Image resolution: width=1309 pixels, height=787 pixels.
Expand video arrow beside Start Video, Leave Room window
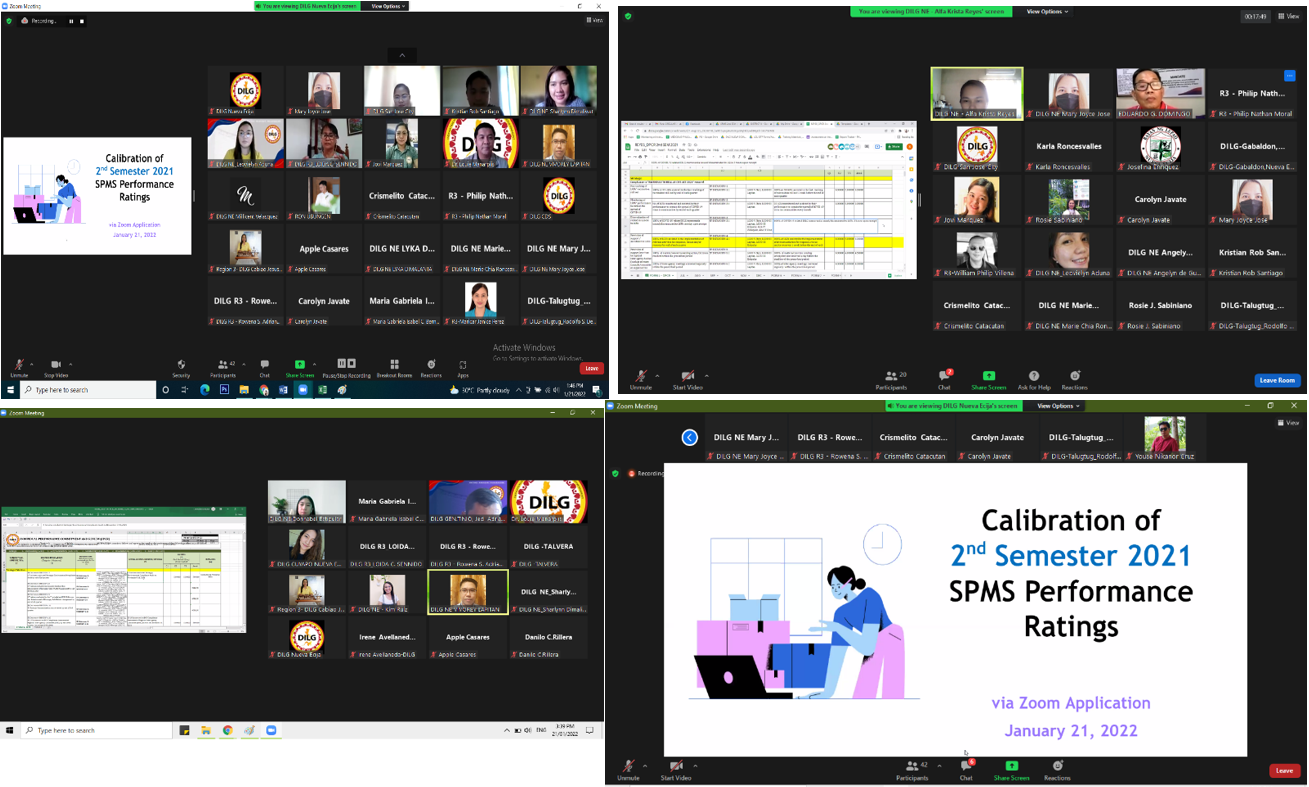[x=705, y=376]
